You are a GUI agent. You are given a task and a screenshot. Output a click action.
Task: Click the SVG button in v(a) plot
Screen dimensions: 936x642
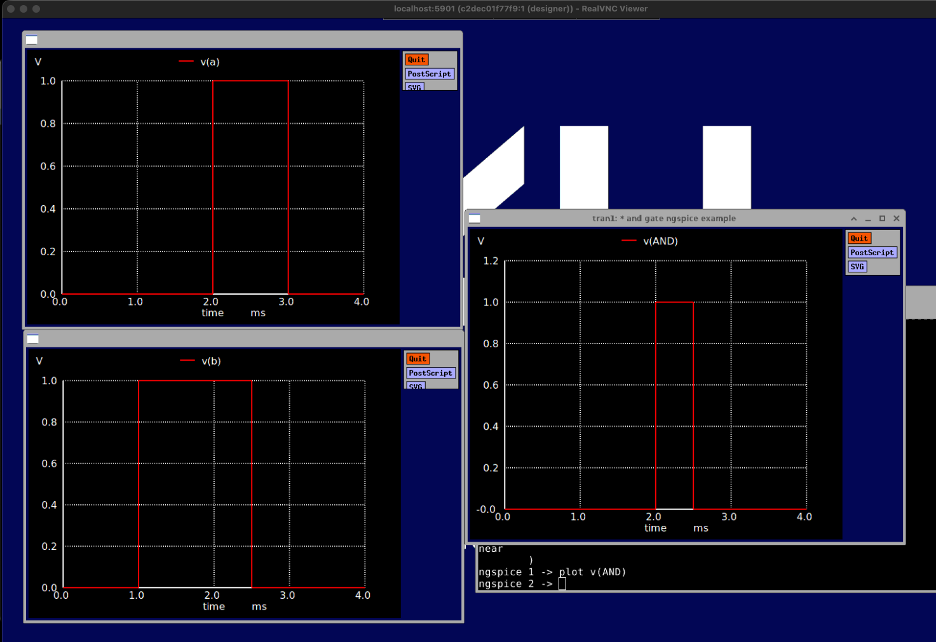(x=414, y=87)
